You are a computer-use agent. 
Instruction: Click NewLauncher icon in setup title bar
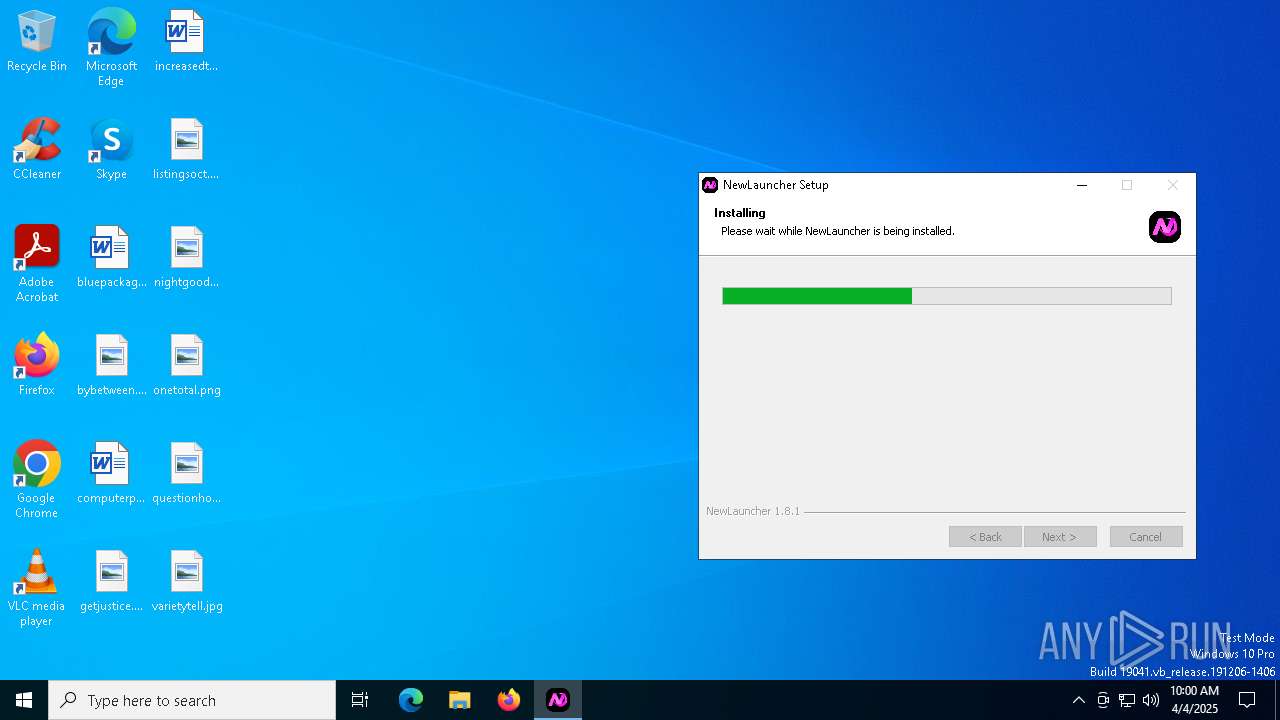coord(710,185)
